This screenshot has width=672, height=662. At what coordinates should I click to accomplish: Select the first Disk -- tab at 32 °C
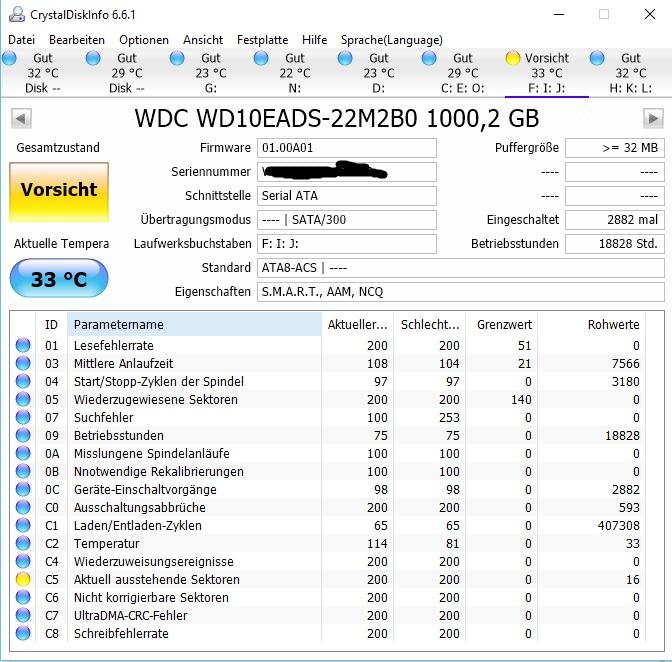(x=42, y=73)
